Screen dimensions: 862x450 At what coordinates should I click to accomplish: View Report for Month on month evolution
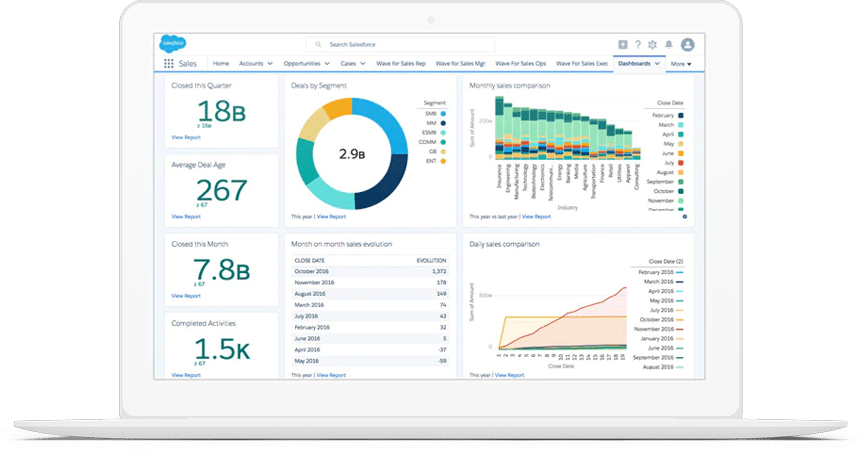coord(331,375)
